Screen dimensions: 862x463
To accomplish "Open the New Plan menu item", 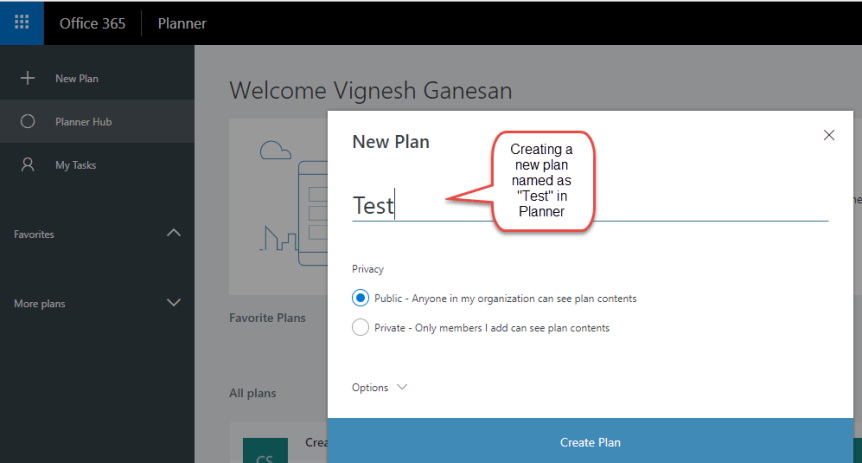I will (x=76, y=78).
